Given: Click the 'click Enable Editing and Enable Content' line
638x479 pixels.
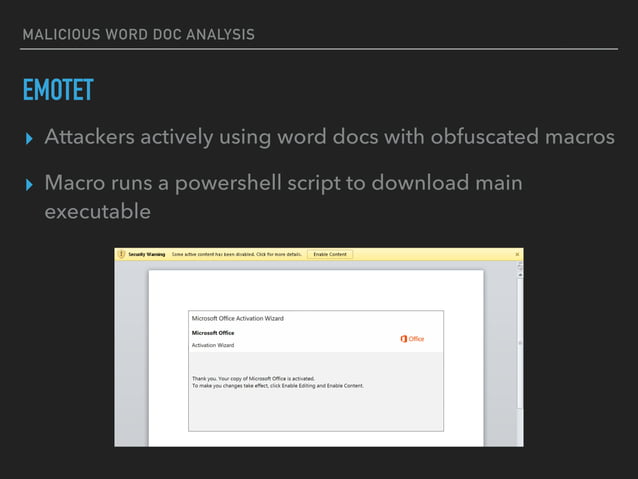Looking at the screenshot, I should click(x=277, y=386).
